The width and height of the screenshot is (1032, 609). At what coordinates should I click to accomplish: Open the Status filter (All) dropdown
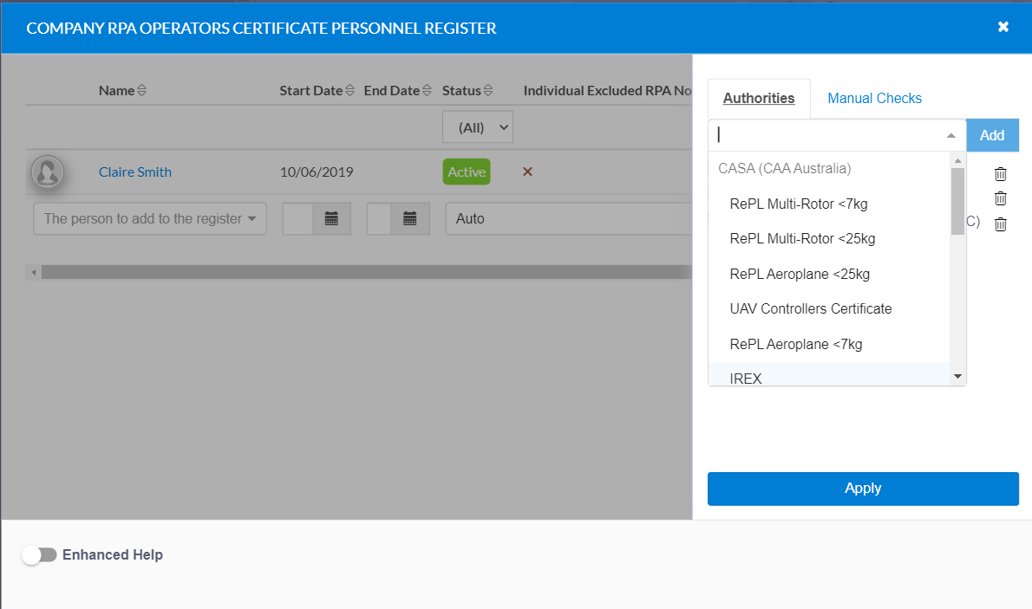point(477,126)
